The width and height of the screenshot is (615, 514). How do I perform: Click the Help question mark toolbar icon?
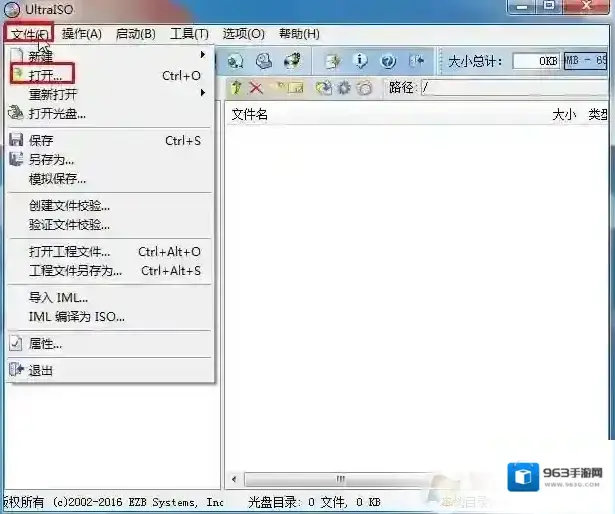coord(388,61)
